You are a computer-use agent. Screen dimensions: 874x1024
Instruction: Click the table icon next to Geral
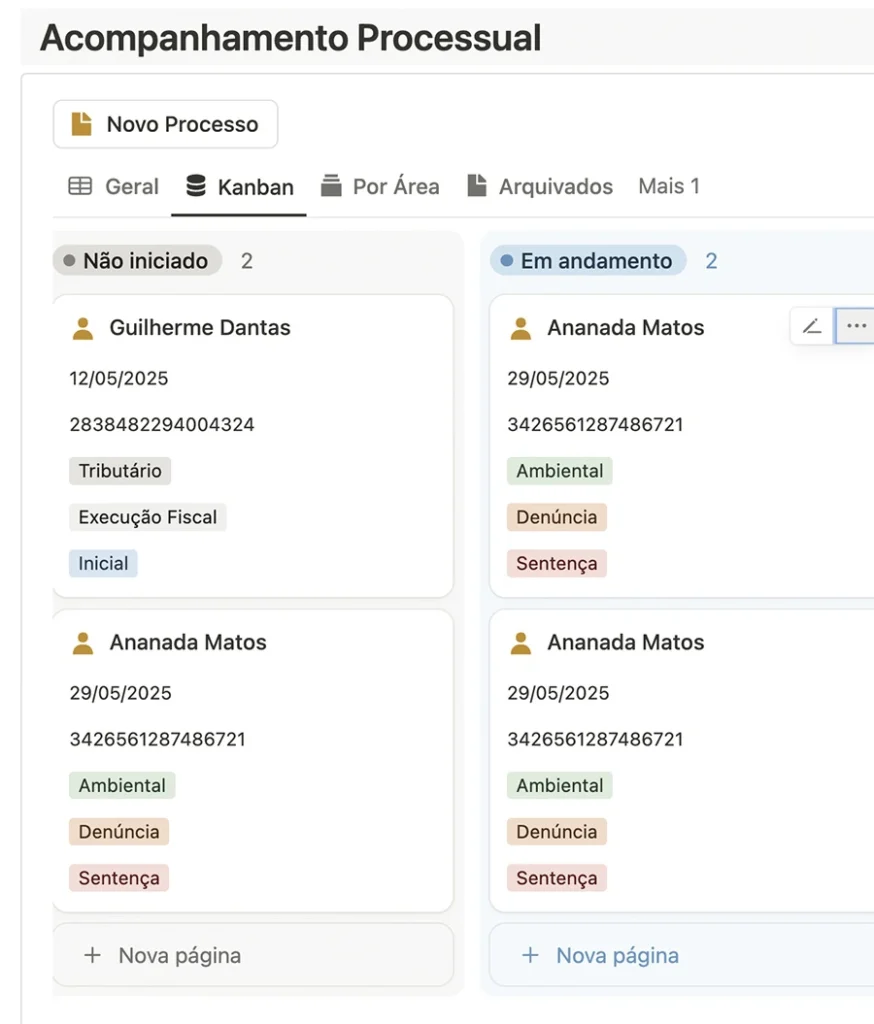(80, 186)
